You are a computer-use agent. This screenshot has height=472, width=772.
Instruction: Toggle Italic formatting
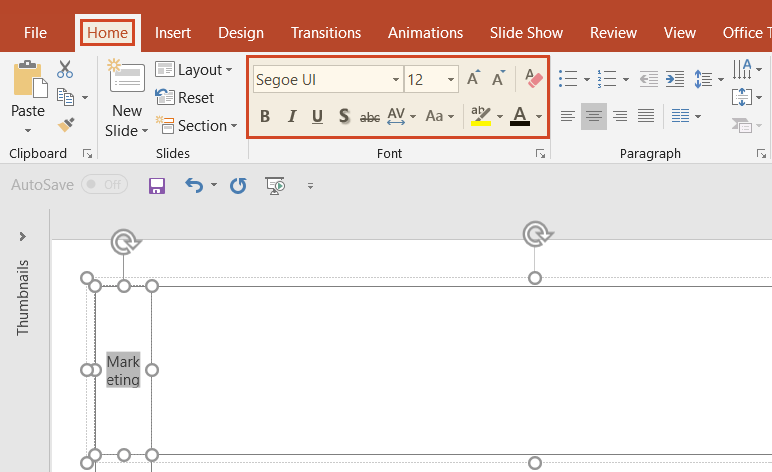pos(292,116)
